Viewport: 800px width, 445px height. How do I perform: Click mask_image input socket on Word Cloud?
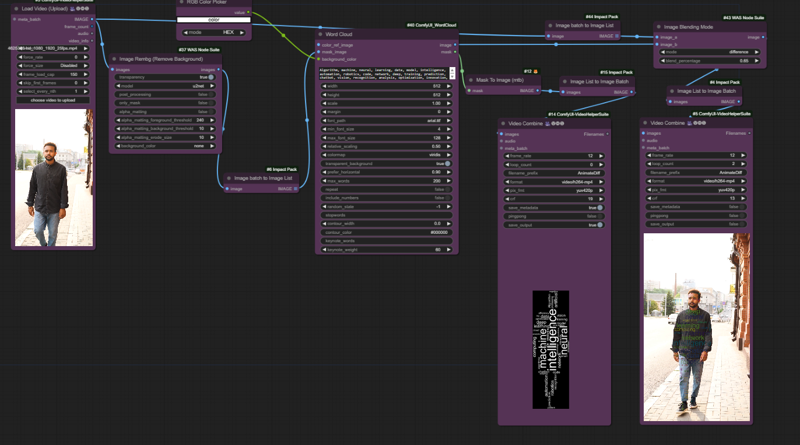coord(319,52)
